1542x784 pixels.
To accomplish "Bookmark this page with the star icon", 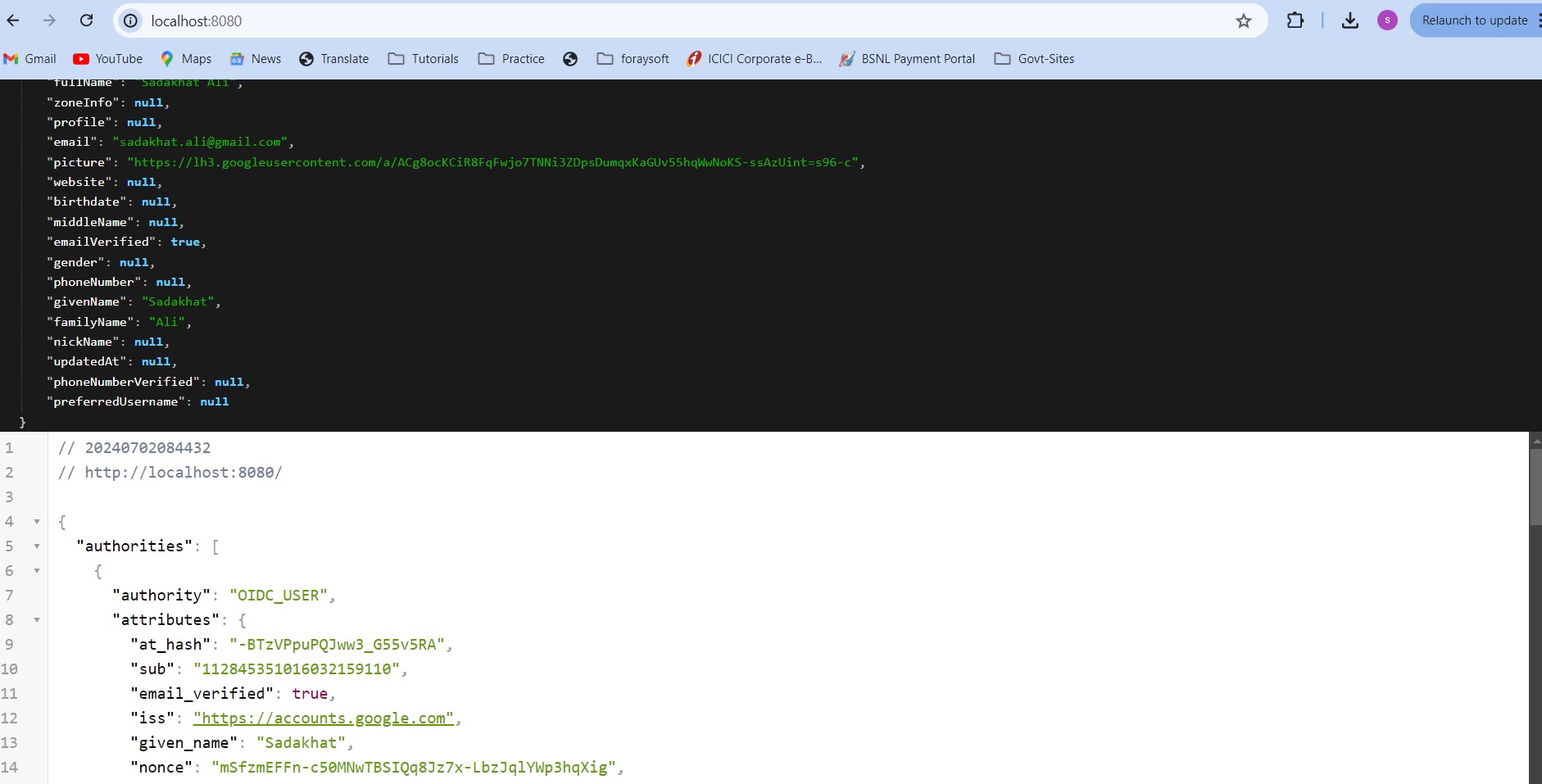I will (1243, 20).
